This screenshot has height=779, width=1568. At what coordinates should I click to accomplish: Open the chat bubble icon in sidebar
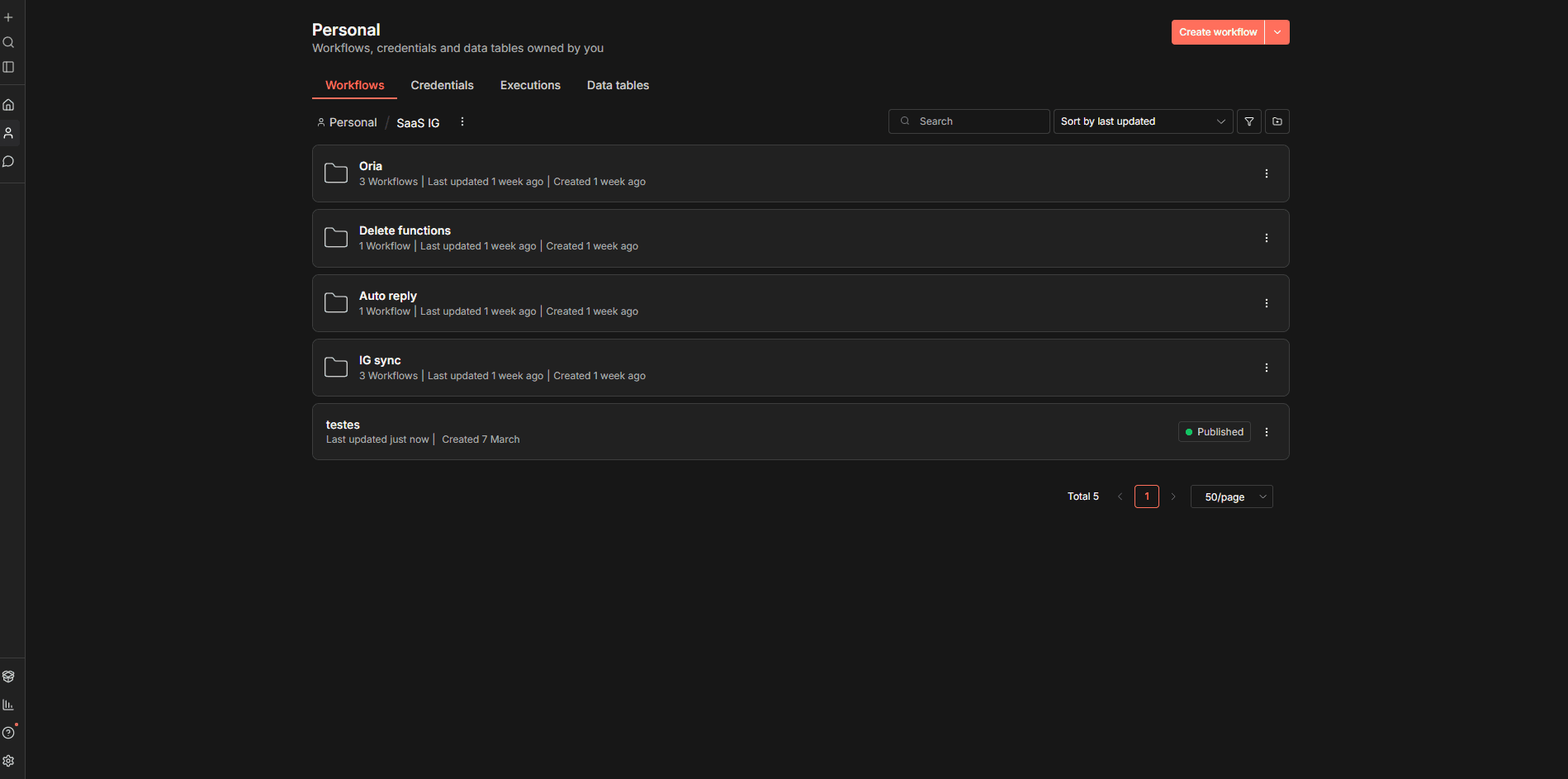pos(8,162)
